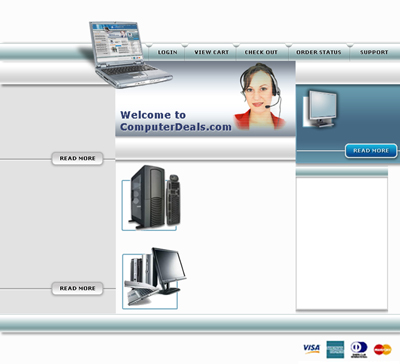
Task: Open the desktop bundle with monitor image
Action: 153,278
